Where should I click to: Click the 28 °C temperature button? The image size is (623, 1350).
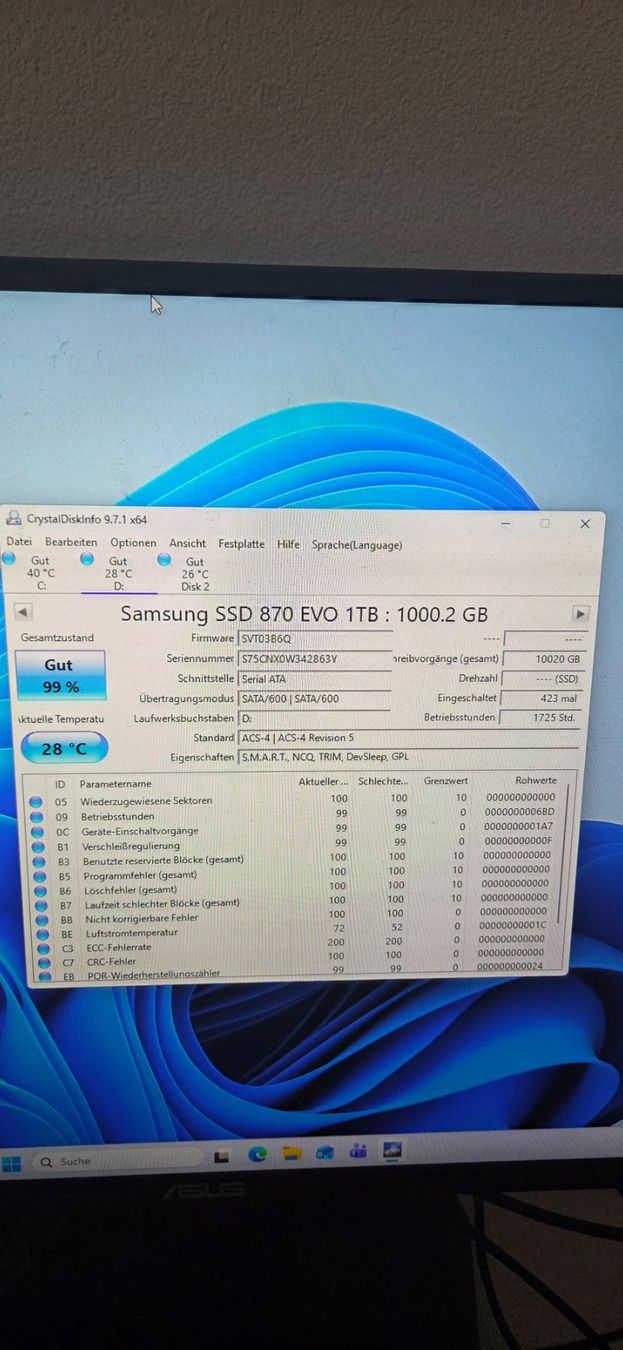pos(63,748)
